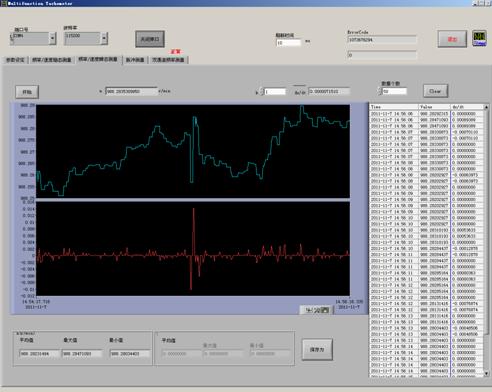Open the serial port COM dropdown arrow

tap(52, 38)
